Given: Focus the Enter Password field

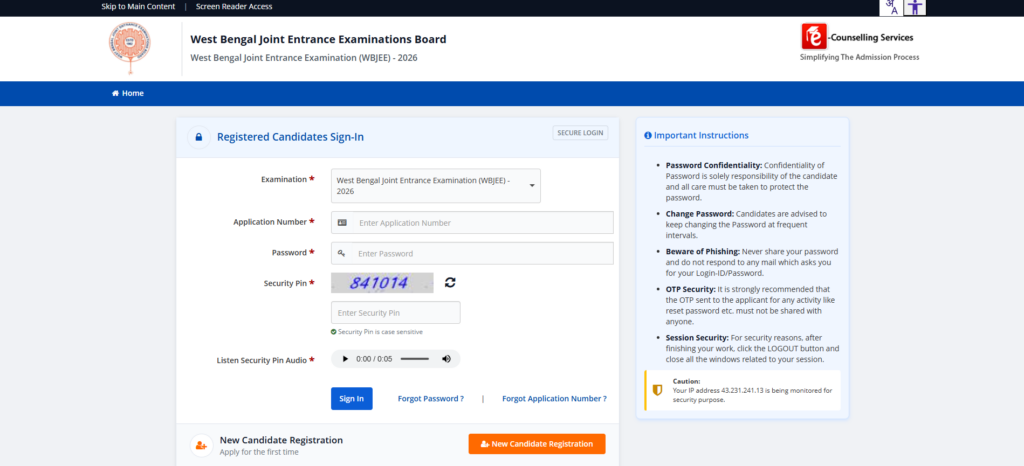Looking at the screenshot, I should [x=472, y=253].
